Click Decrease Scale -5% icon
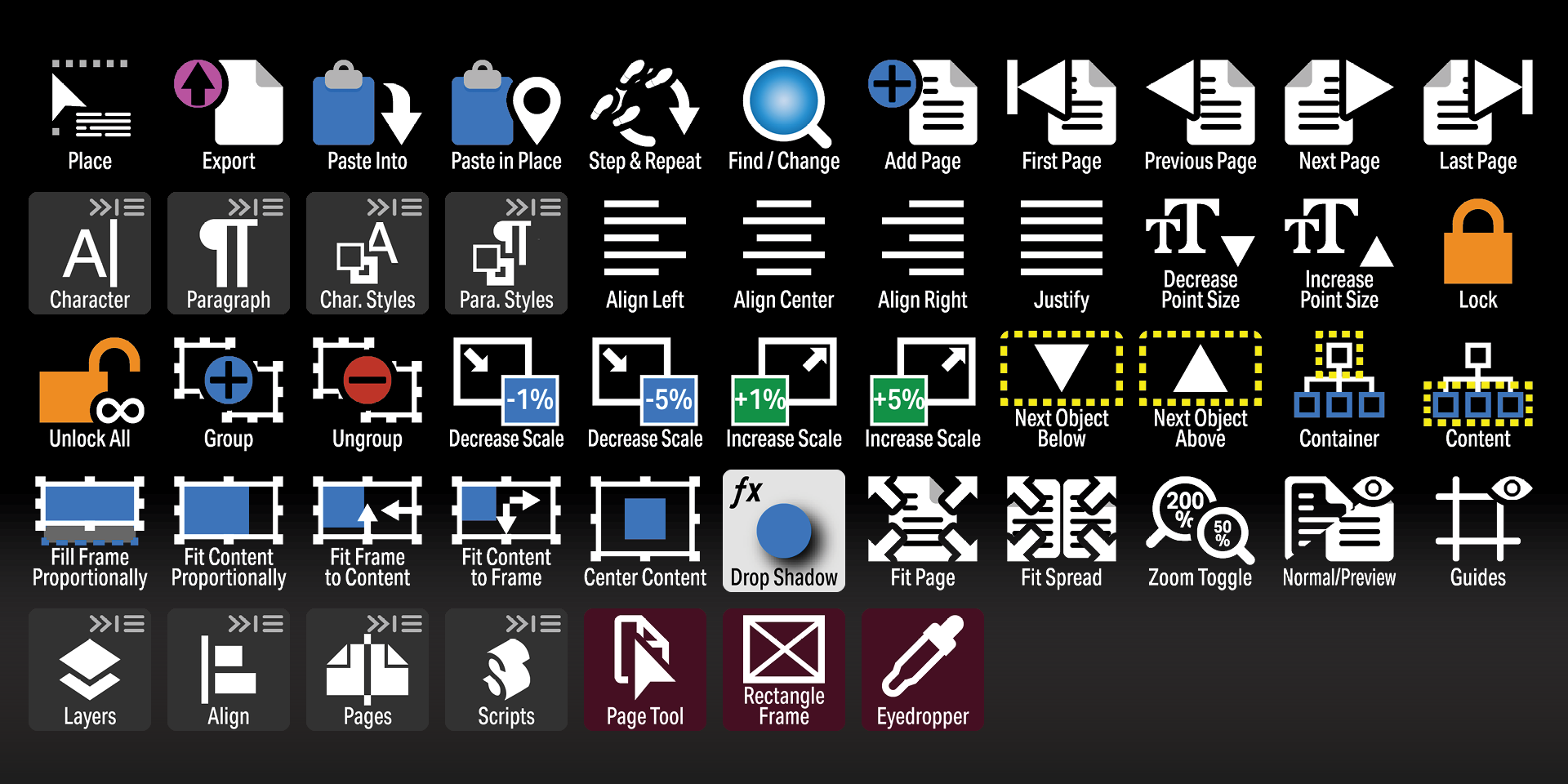Screen dimensions: 1568x784 [x=645, y=381]
